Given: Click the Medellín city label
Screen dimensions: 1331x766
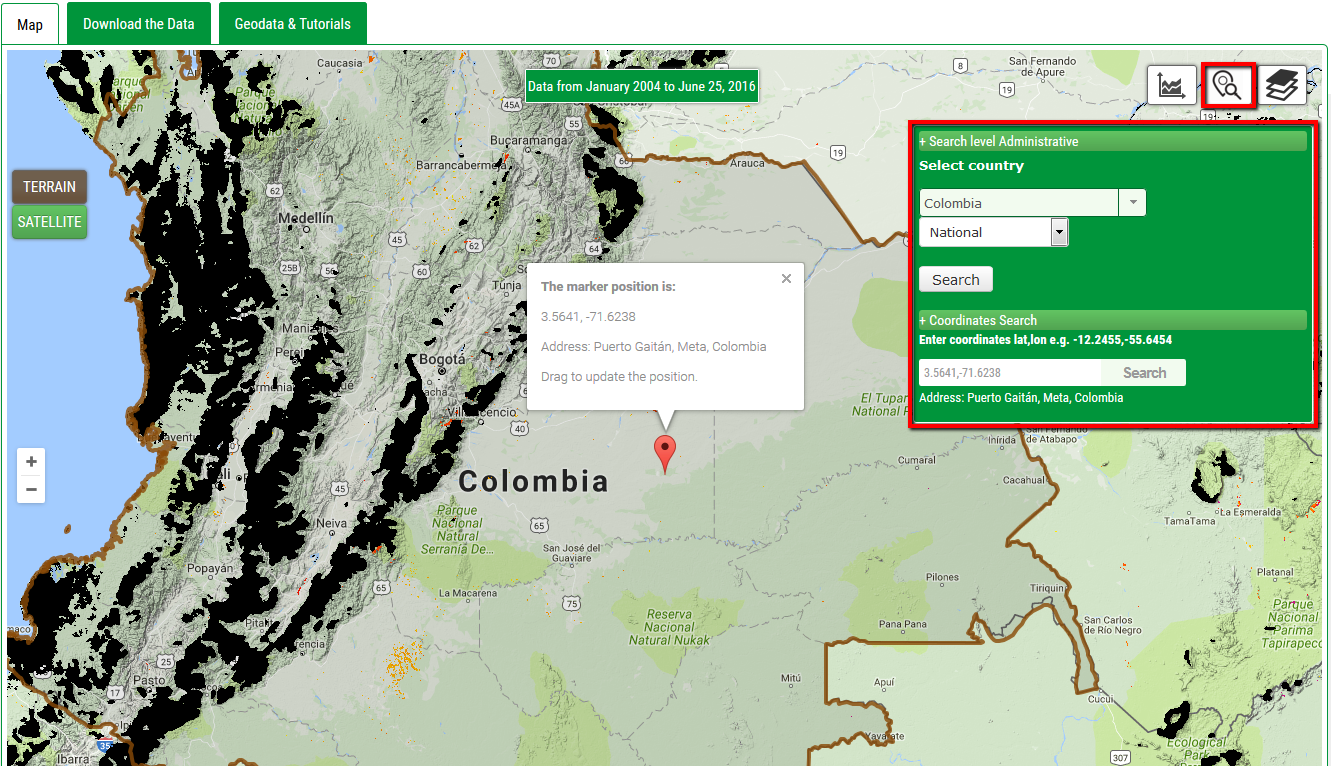Looking at the screenshot, I should pos(305,217).
